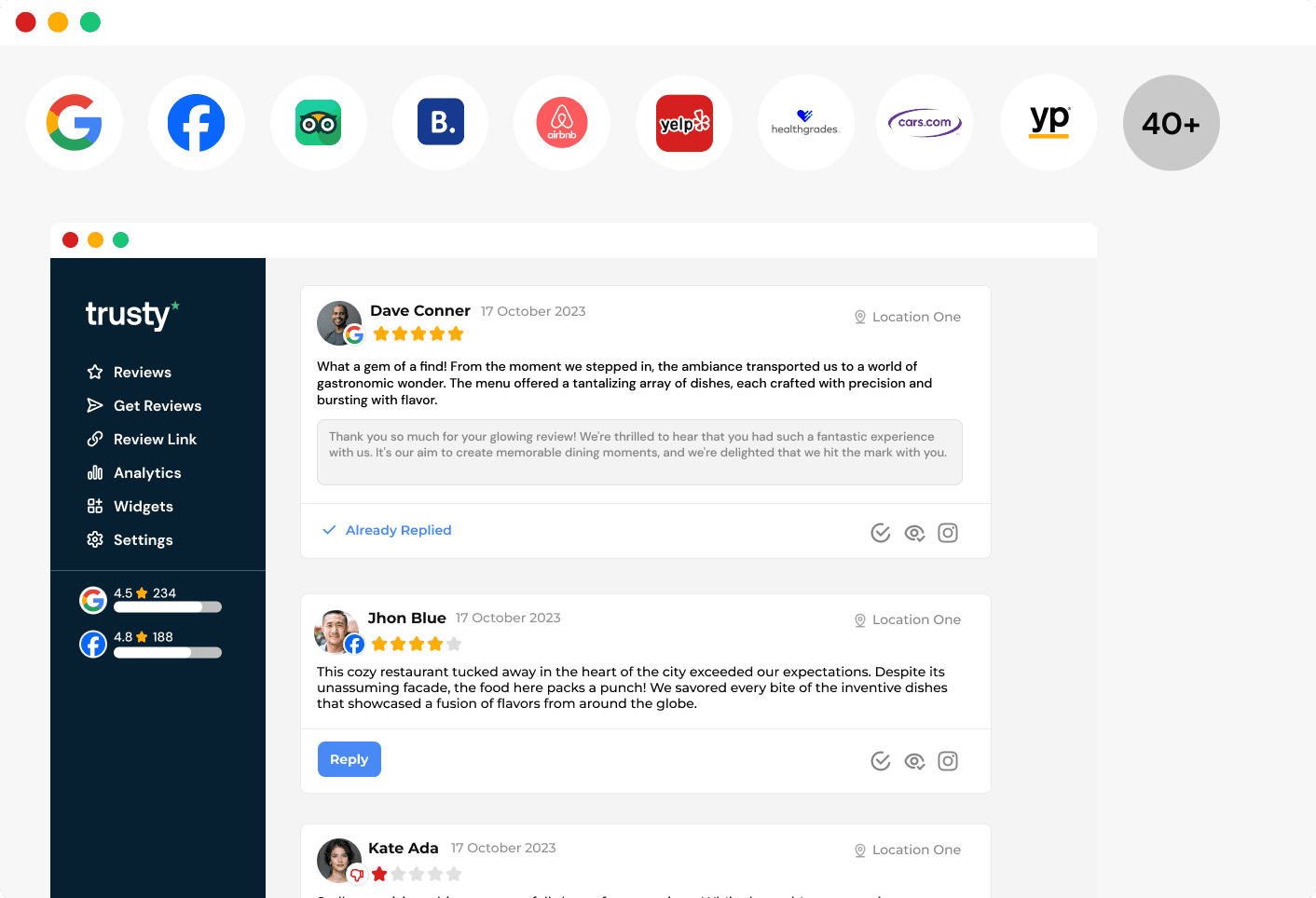Click the YP yellow pages icon

(x=1049, y=123)
